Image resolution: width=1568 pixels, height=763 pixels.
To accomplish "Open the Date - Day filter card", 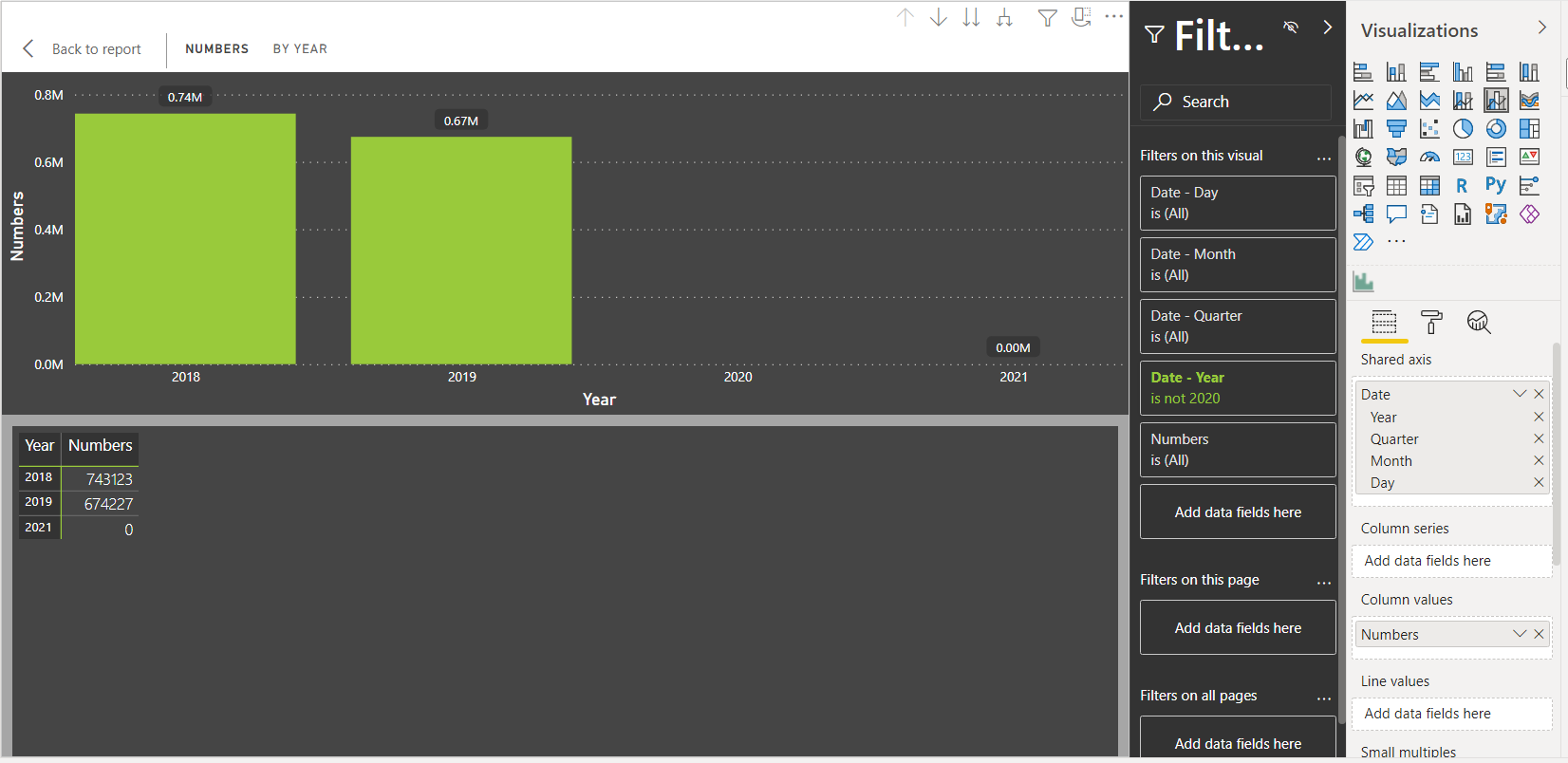I will tap(1238, 203).
